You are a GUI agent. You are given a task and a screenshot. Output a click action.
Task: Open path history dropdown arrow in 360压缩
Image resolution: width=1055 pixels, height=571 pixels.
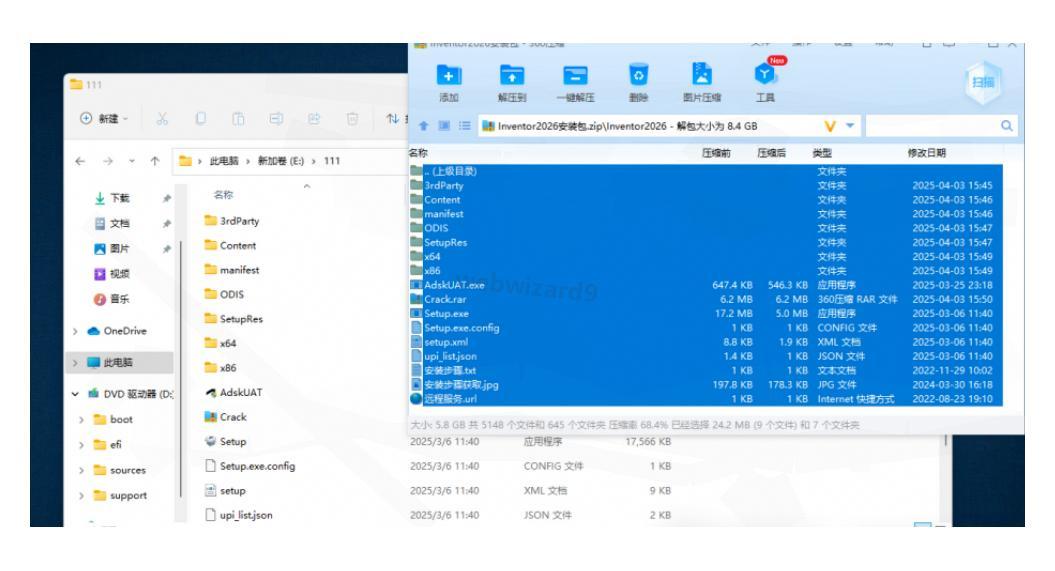click(850, 126)
